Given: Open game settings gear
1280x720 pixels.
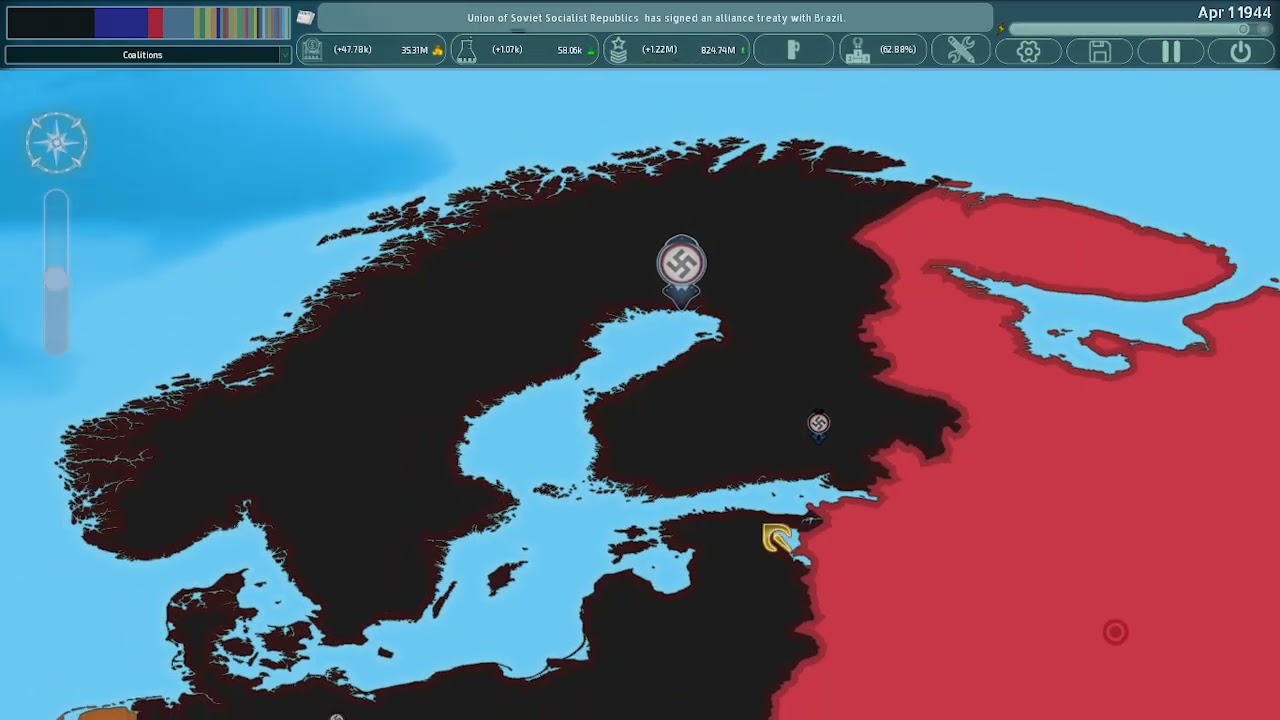Looking at the screenshot, I should [x=1029, y=51].
